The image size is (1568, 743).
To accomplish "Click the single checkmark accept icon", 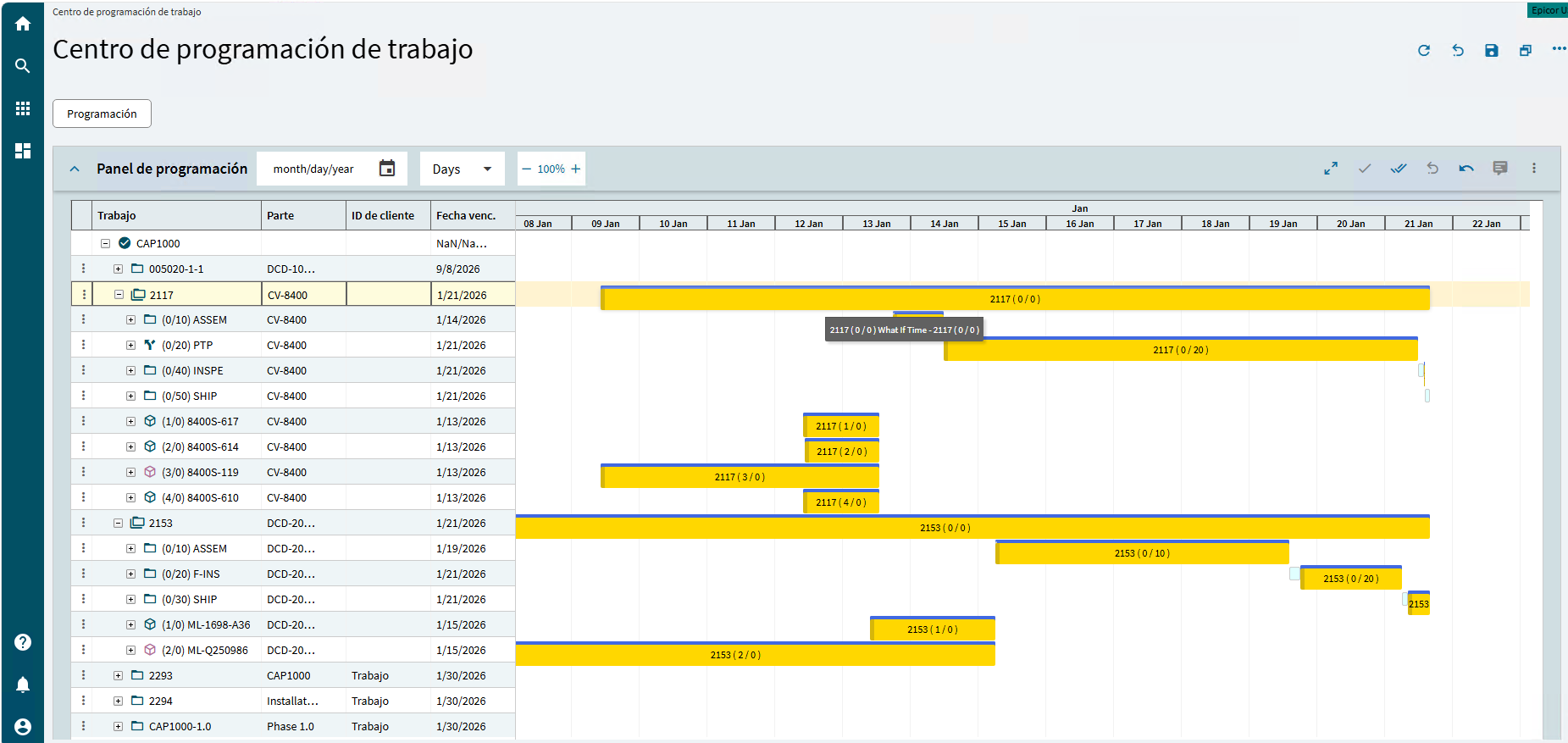I will (x=1365, y=169).
